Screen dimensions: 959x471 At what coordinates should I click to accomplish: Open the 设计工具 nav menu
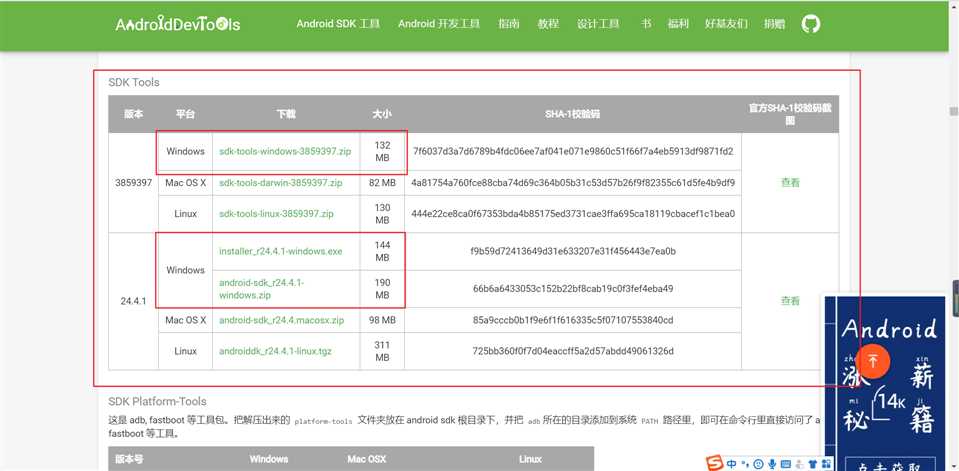tap(598, 24)
